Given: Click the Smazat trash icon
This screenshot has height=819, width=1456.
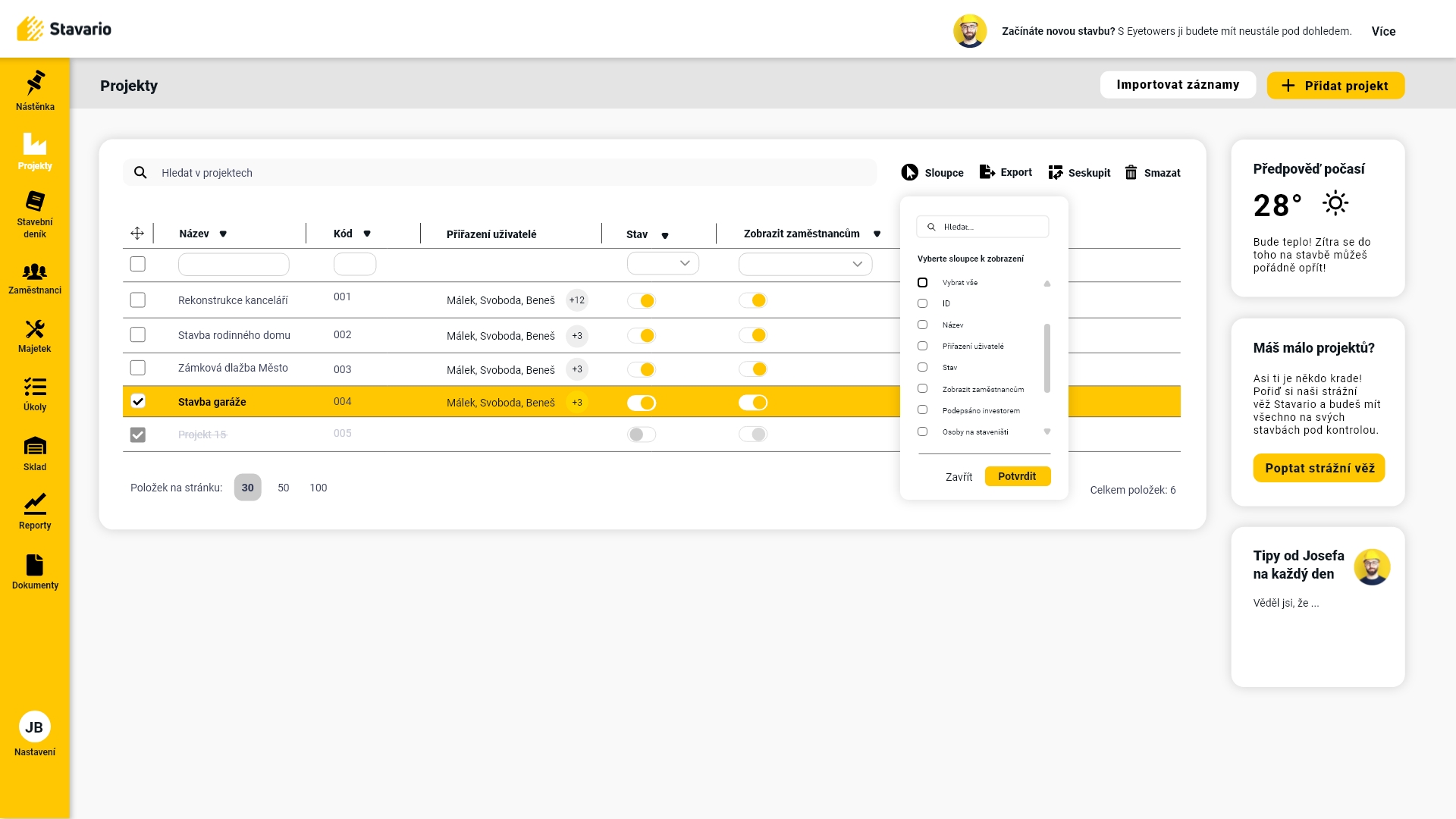Looking at the screenshot, I should [1131, 173].
